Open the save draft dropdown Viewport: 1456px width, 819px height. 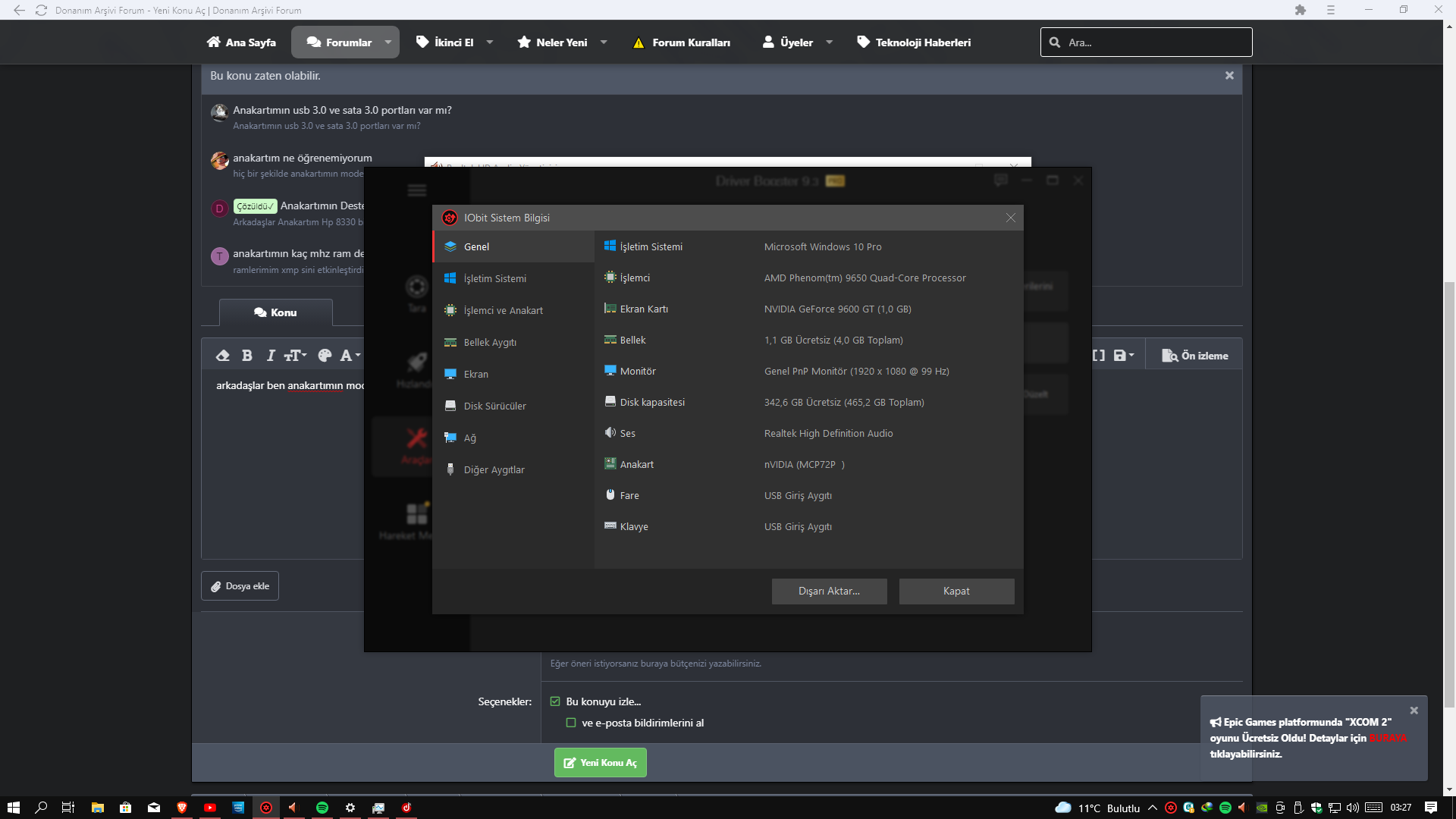pyautogui.click(x=1123, y=356)
